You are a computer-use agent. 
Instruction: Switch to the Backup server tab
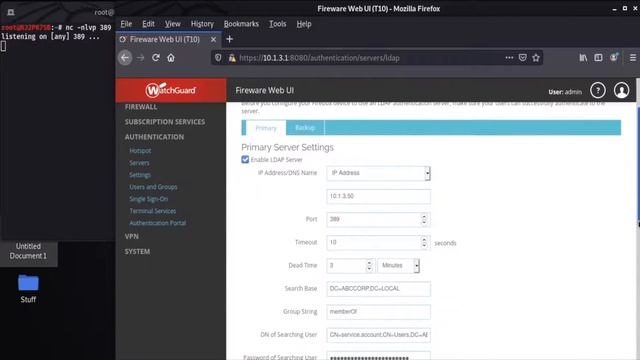(305, 128)
